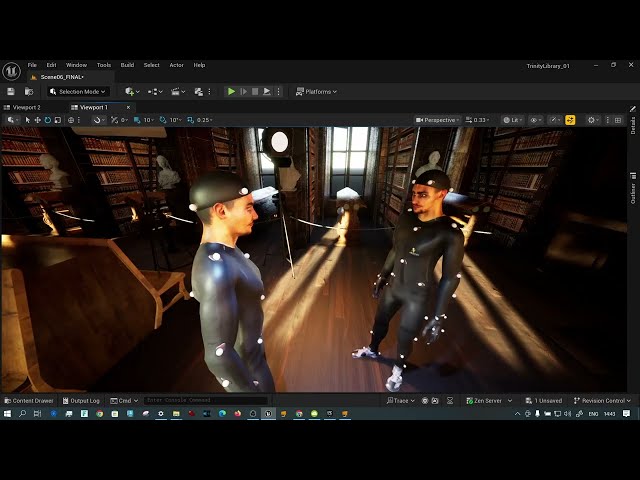Open Microsoft Edge from the taskbar
This screenshot has width=640, height=480.
pos(222,414)
